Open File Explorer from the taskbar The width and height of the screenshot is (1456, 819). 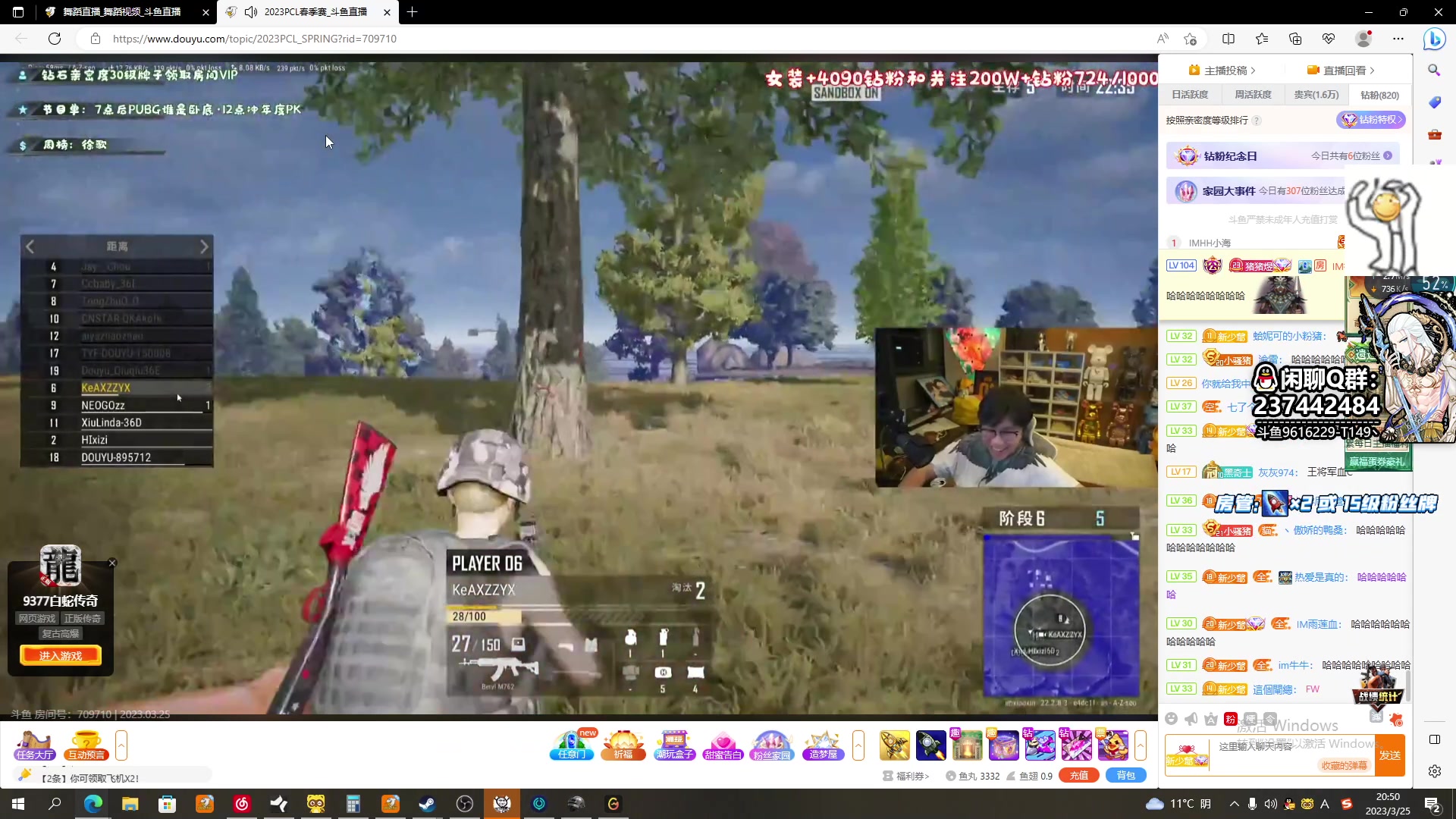point(130,804)
